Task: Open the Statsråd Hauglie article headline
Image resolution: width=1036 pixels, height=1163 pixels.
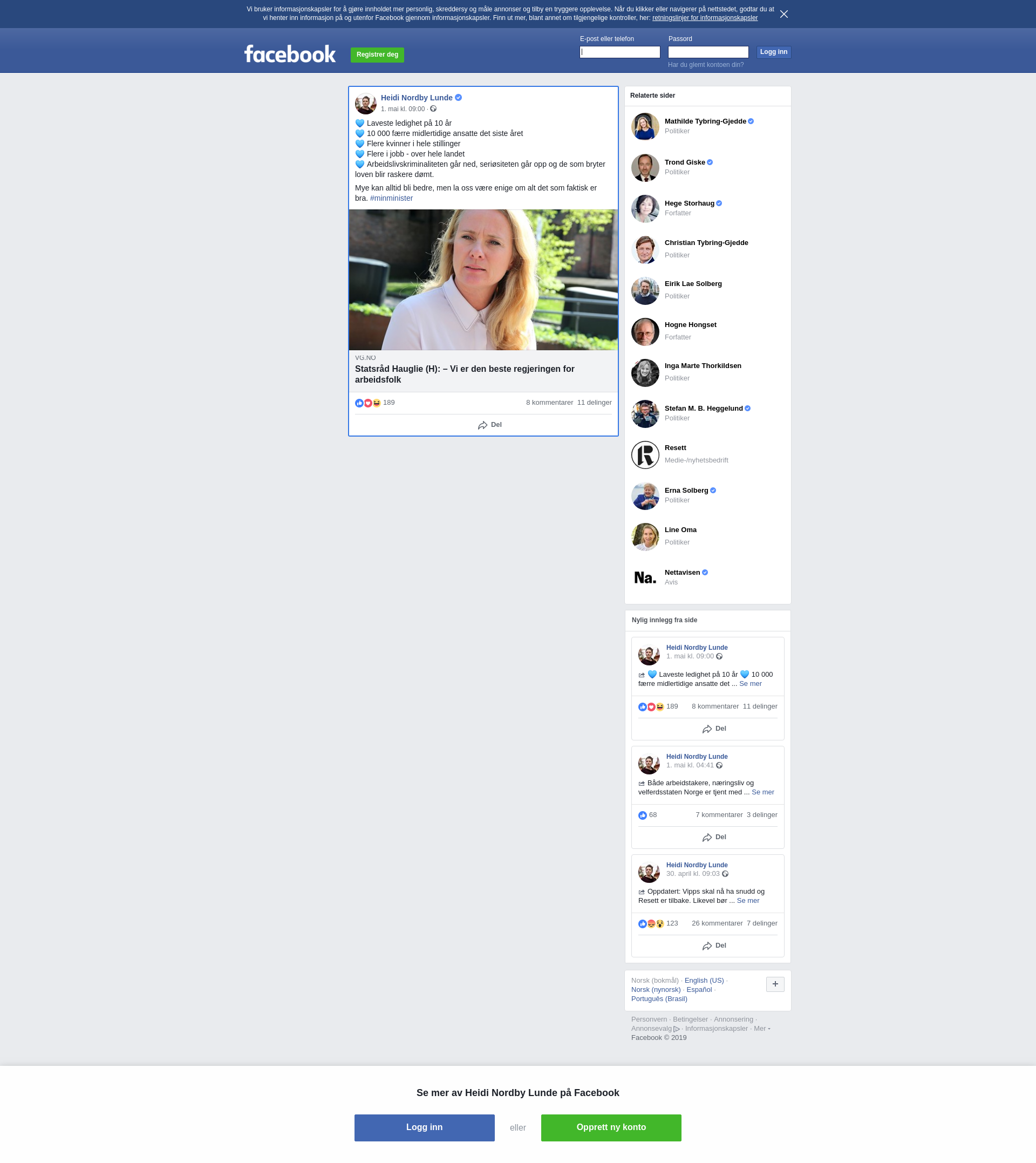Action: click(x=465, y=374)
